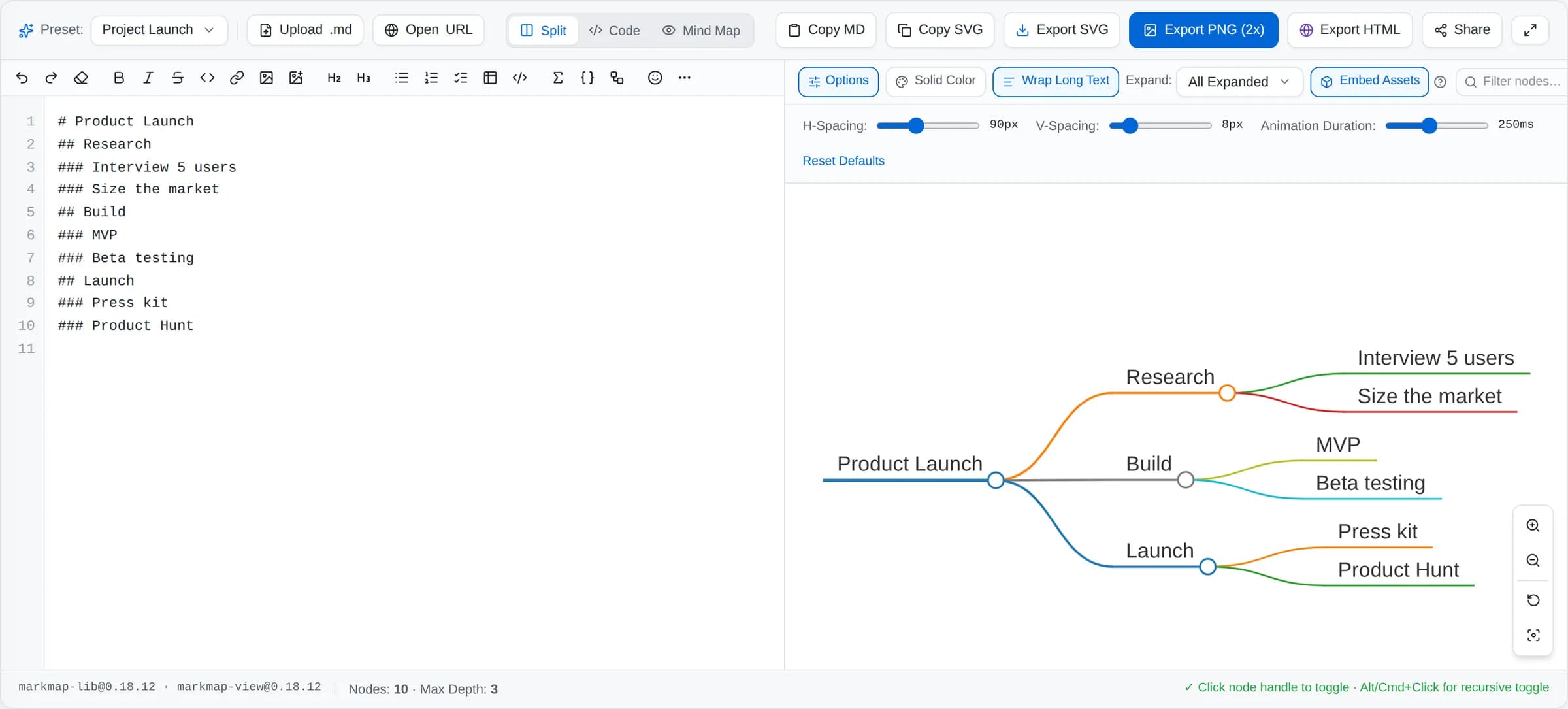Image resolution: width=1568 pixels, height=709 pixels.
Task: Insert a hyperlink with the link icon
Action: [x=237, y=78]
